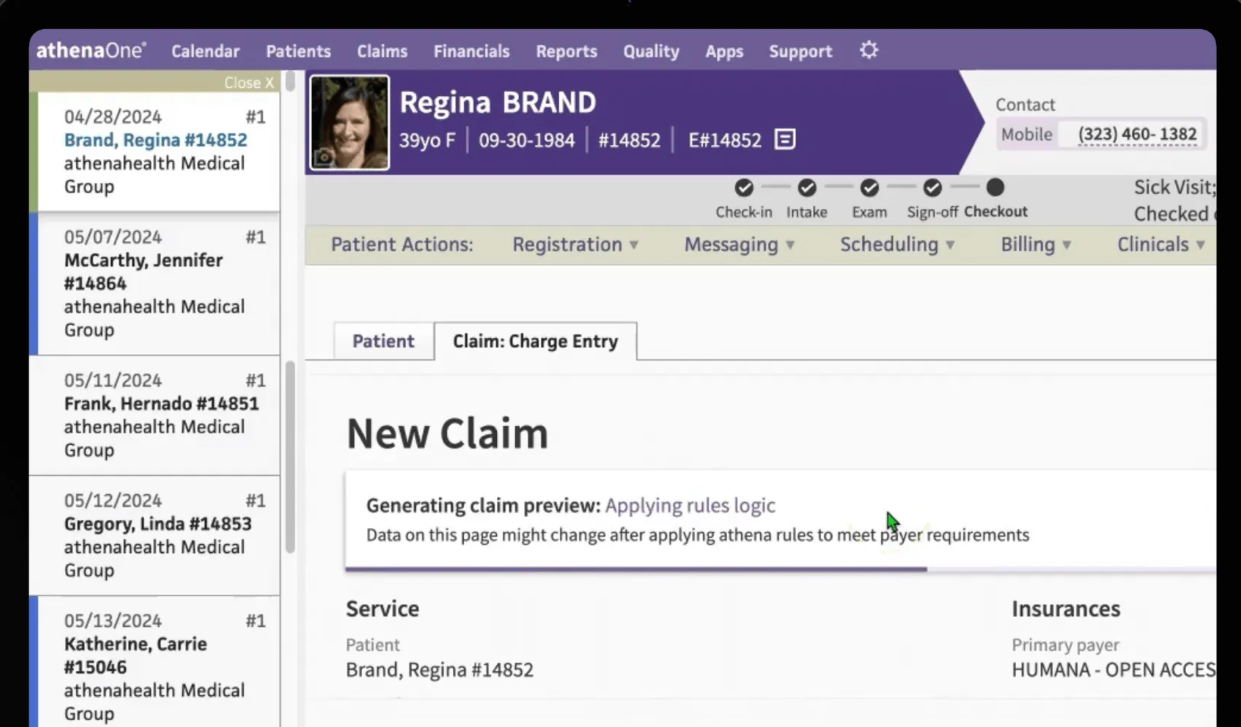Click the 39yo F age text

pyautogui.click(x=427, y=140)
